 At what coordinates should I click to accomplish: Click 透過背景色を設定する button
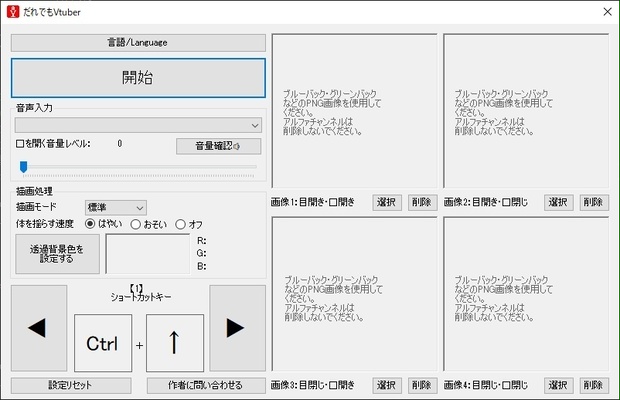(x=57, y=254)
